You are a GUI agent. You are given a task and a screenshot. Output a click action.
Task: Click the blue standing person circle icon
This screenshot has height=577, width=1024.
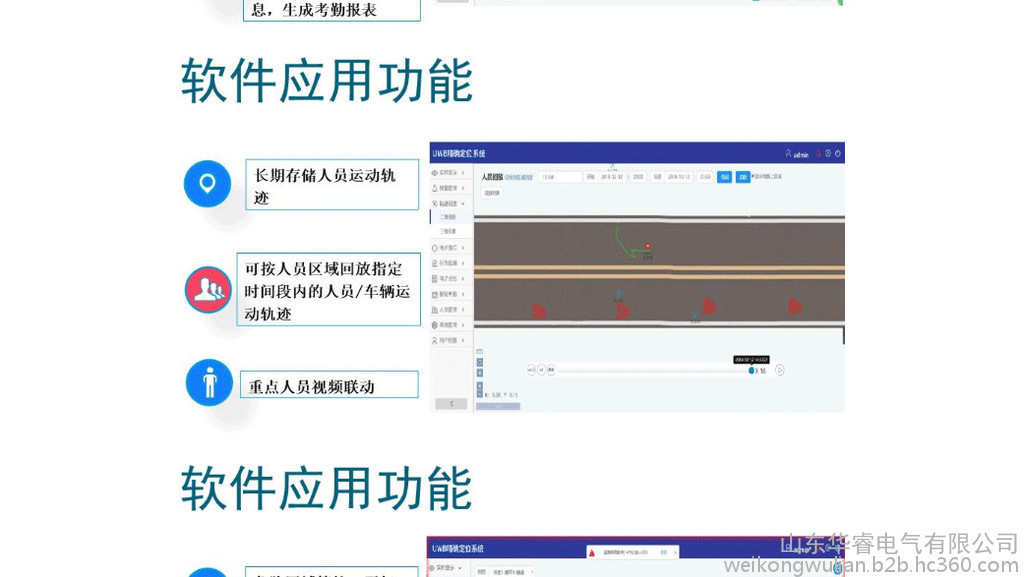(210, 382)
